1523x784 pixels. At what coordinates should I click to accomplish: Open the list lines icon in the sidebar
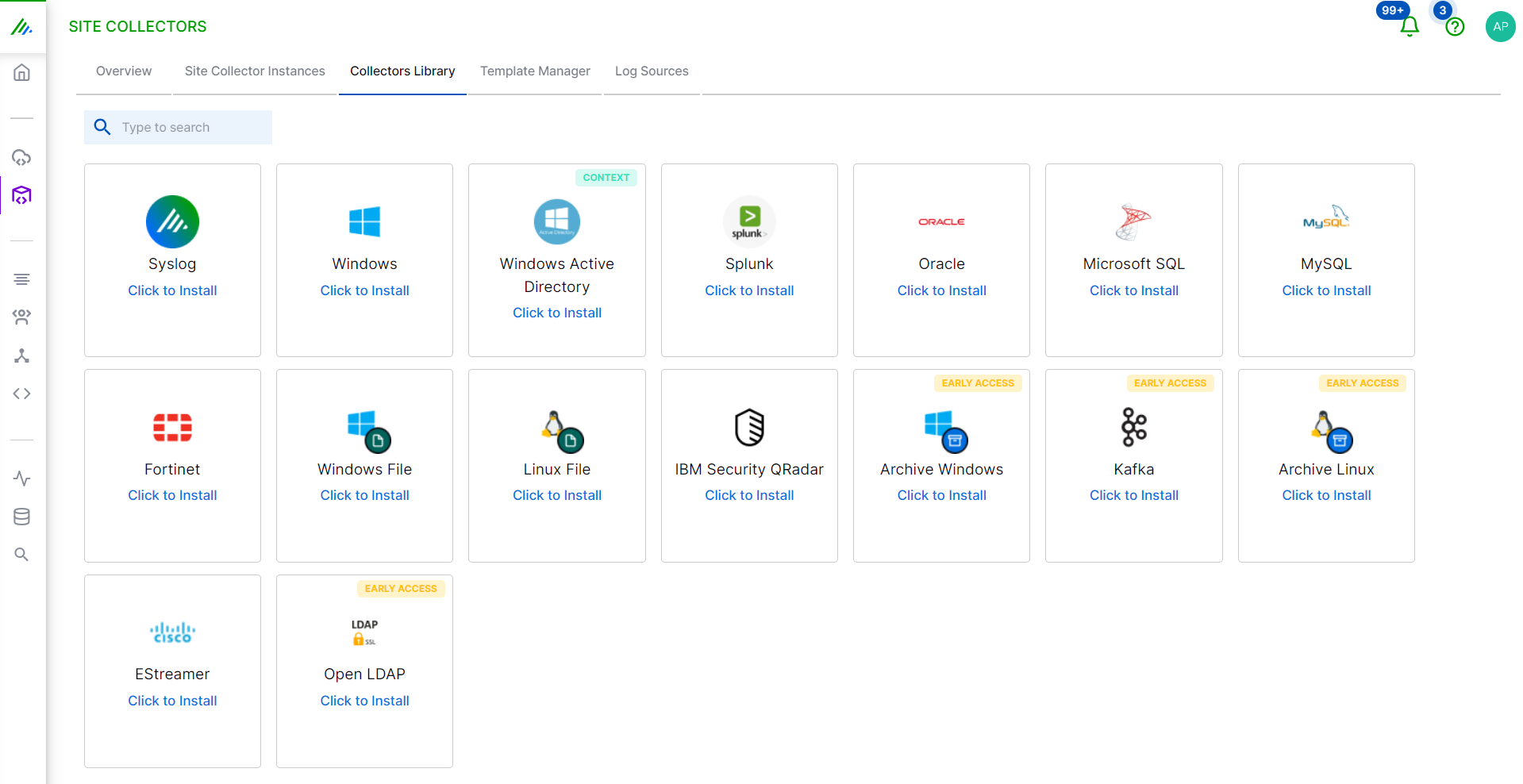(x=22, y=279)
